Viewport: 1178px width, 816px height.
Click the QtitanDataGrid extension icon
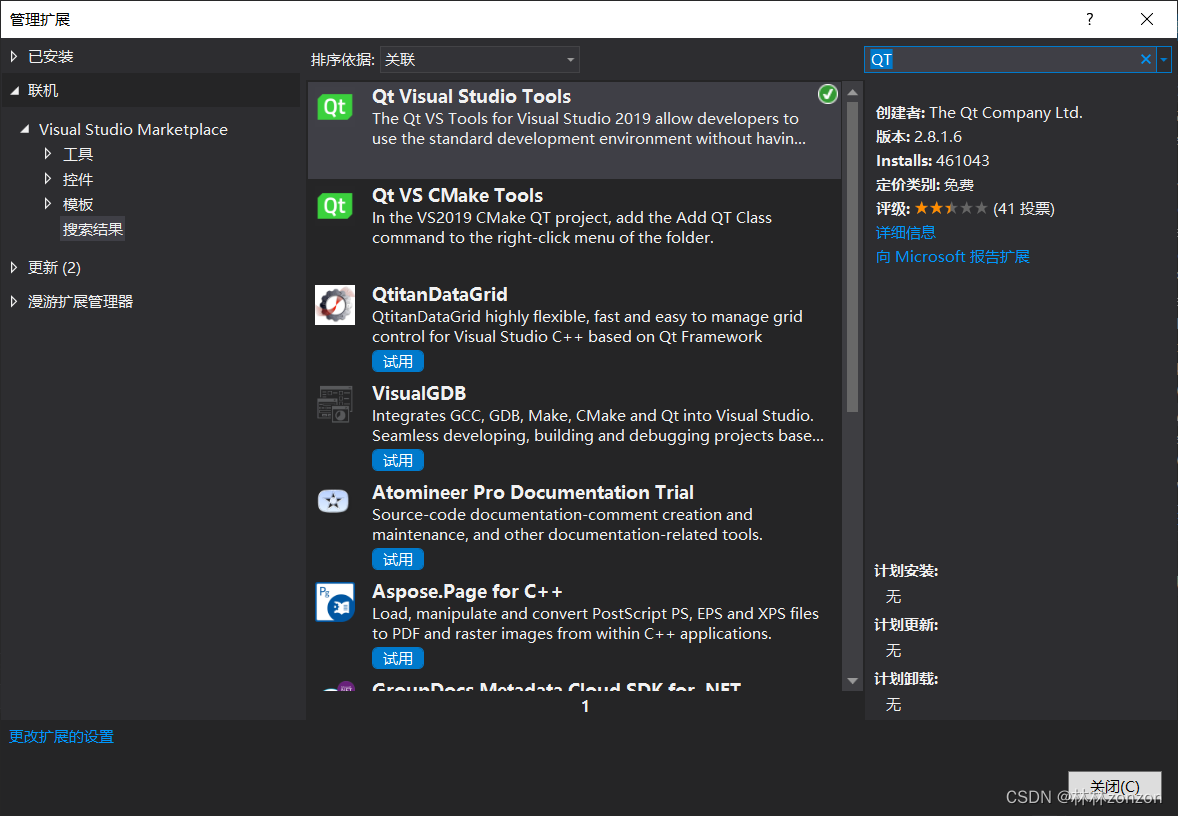[x=335, y=304]
